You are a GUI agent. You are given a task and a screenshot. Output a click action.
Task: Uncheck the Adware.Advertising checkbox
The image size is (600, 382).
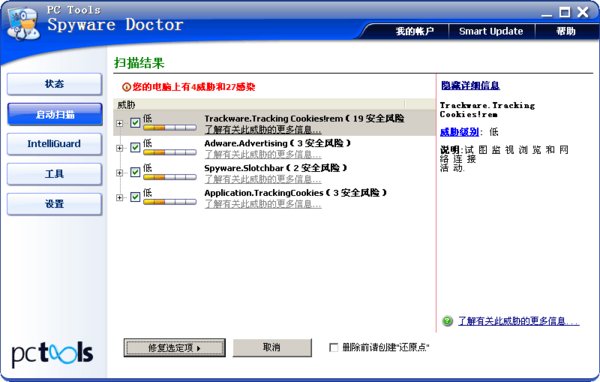135,147
